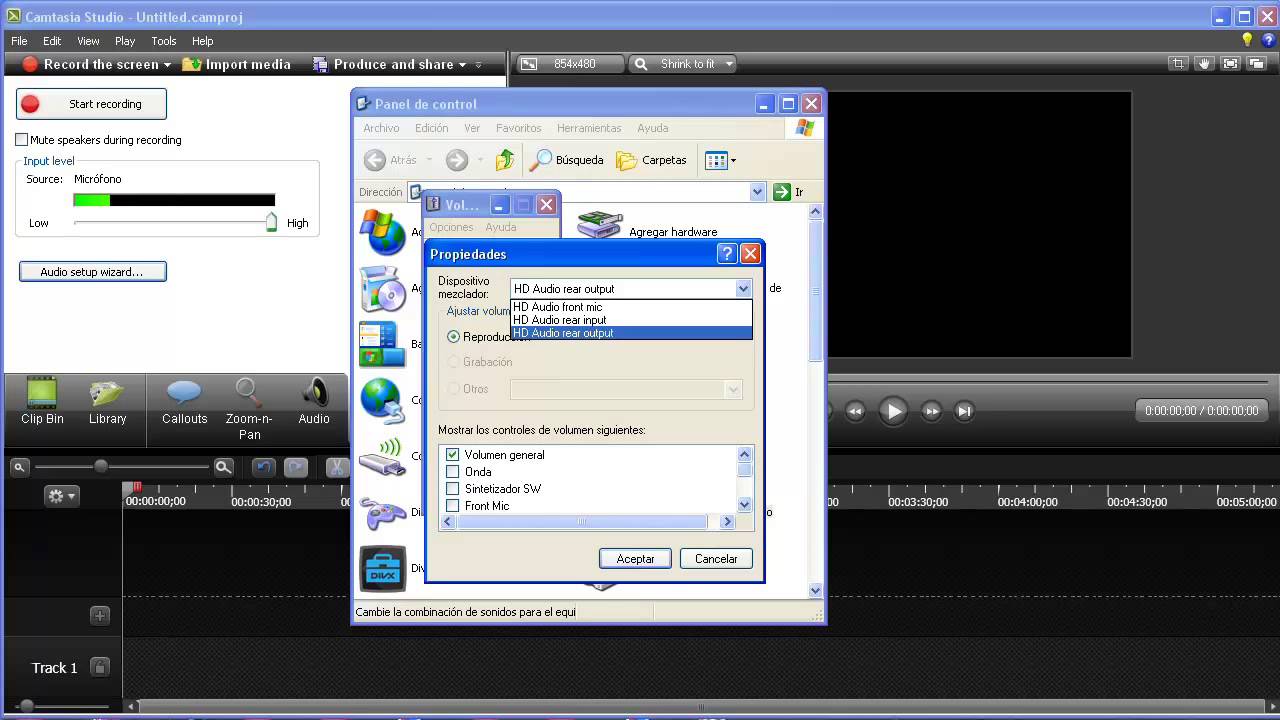Click Start recording button
The image size is (1280, 720).
[x=91, y=104]
